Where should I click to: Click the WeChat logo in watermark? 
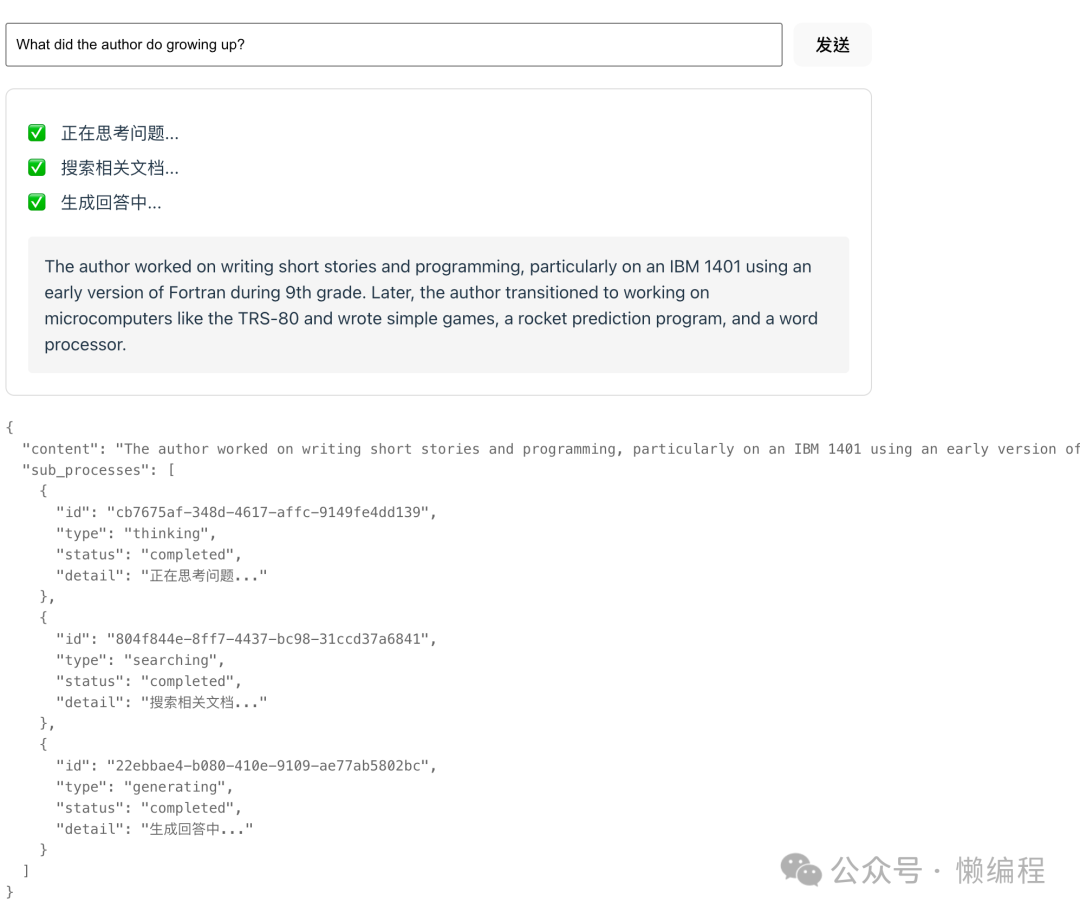tap(801, 870)
